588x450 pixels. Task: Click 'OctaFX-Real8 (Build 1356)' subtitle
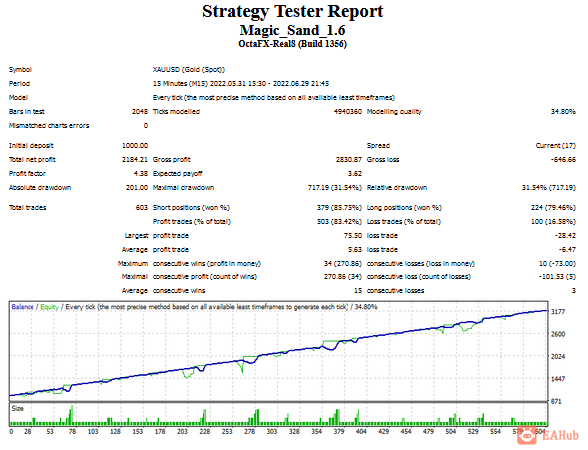pos(292,44)
